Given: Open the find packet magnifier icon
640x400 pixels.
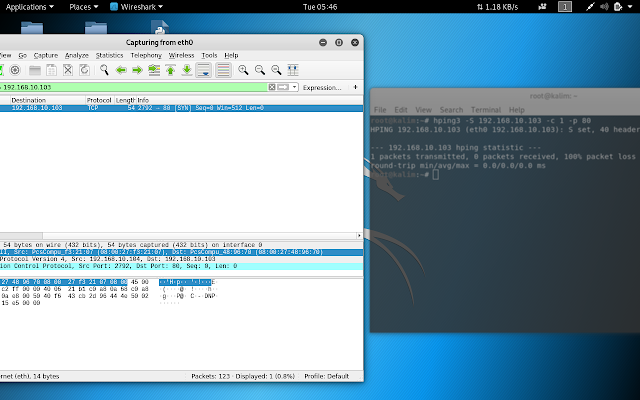Looking at the screenshot, I should coord(104,70).
